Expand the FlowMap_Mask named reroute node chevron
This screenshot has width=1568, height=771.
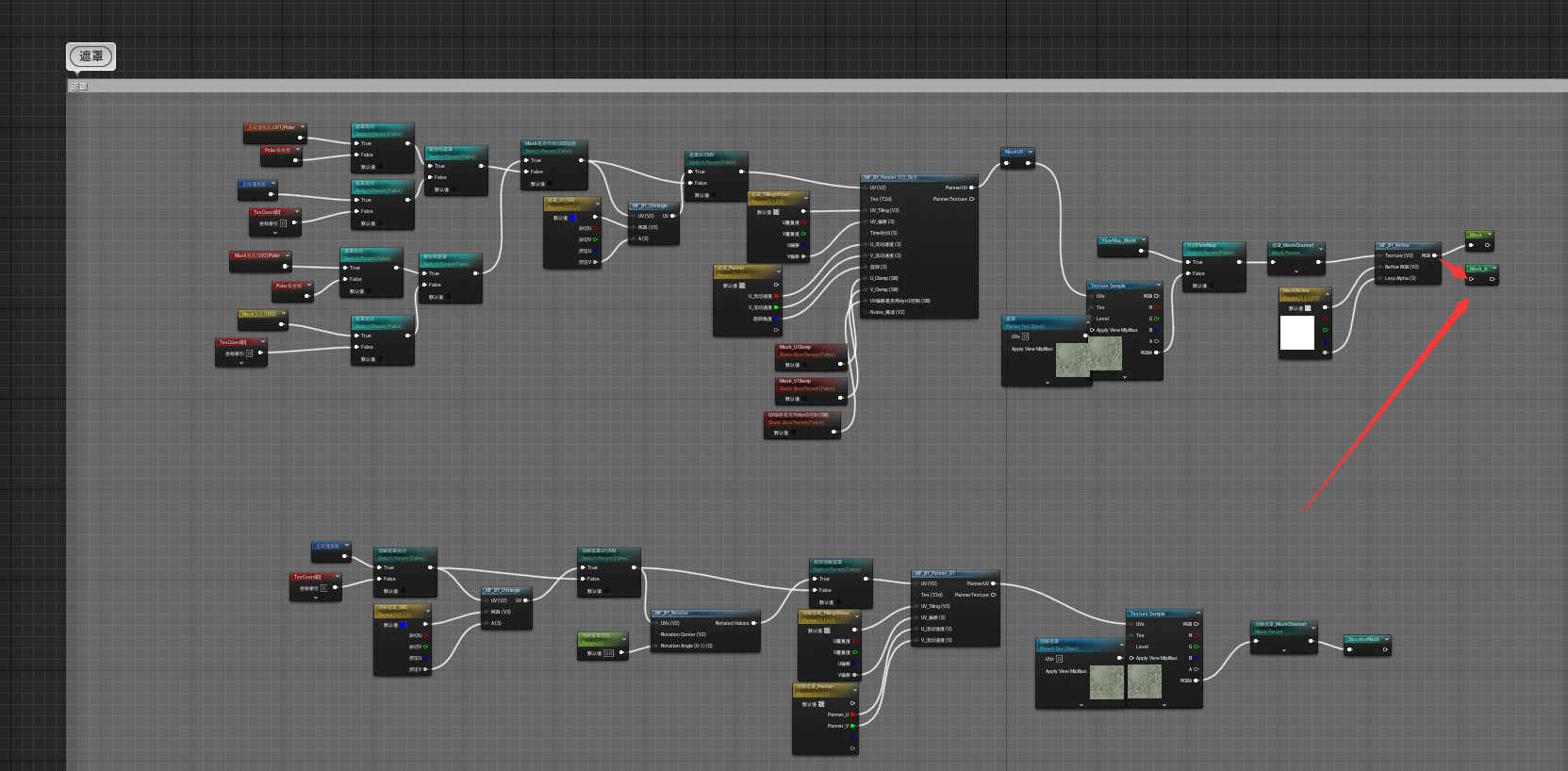1143,240
